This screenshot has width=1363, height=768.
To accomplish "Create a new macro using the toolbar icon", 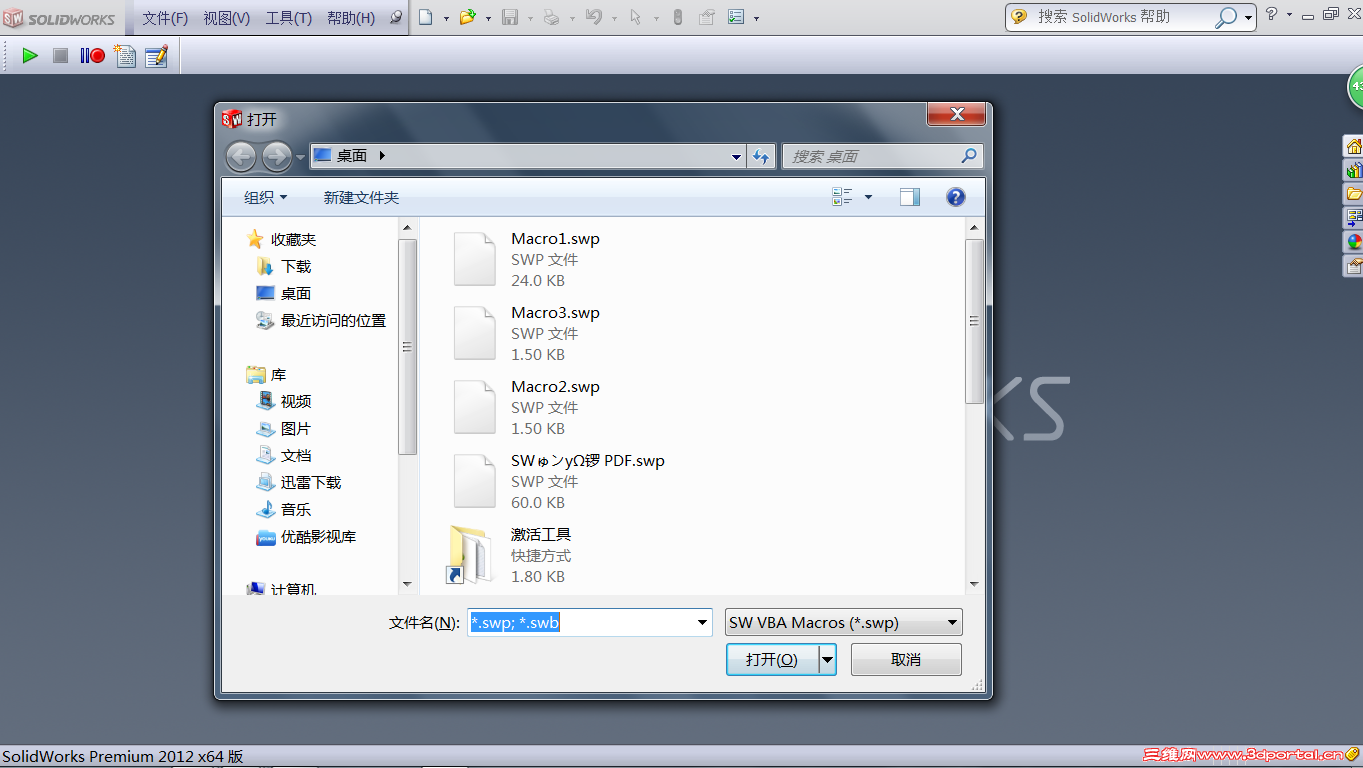I will pos(124,56).
